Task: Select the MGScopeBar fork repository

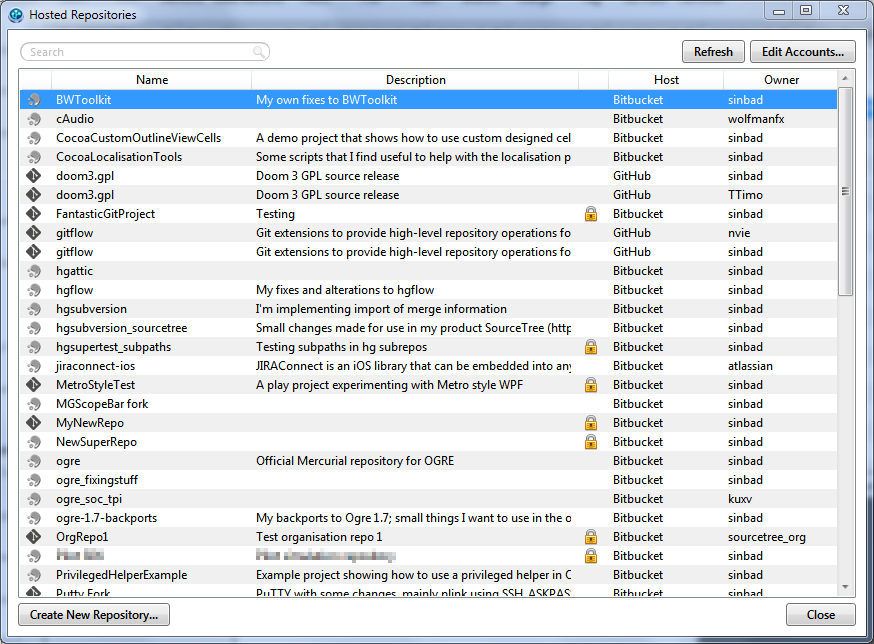Action: (x=102, y=404)
